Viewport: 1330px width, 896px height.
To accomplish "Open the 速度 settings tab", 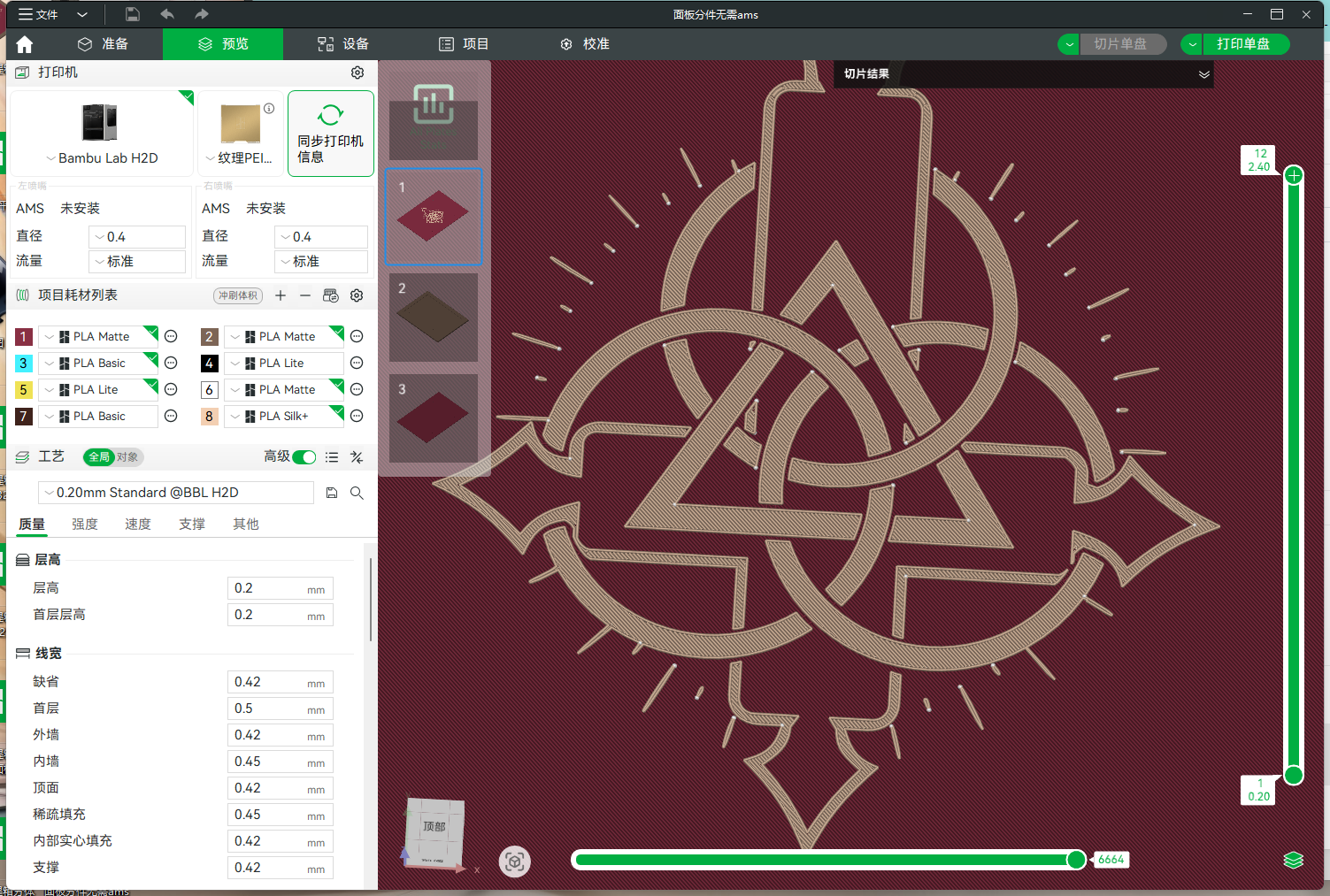I will [138, 525].
